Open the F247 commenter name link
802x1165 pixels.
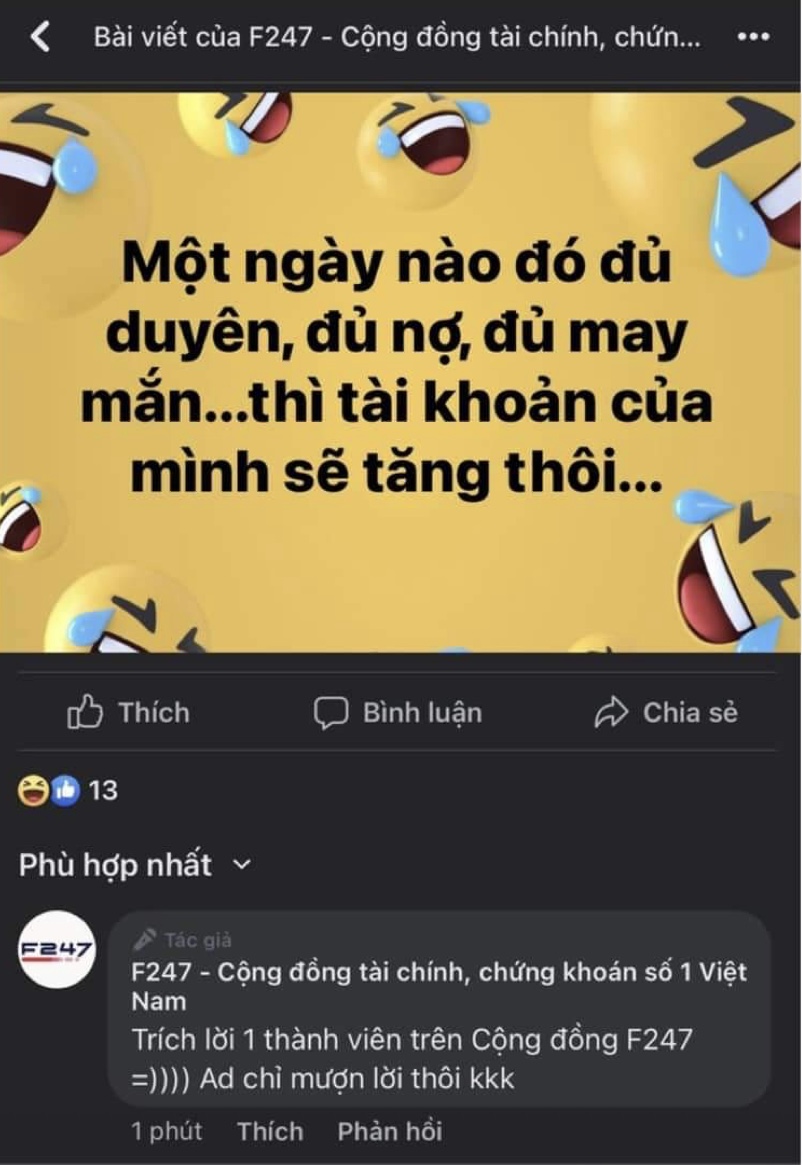pos(439,986)
